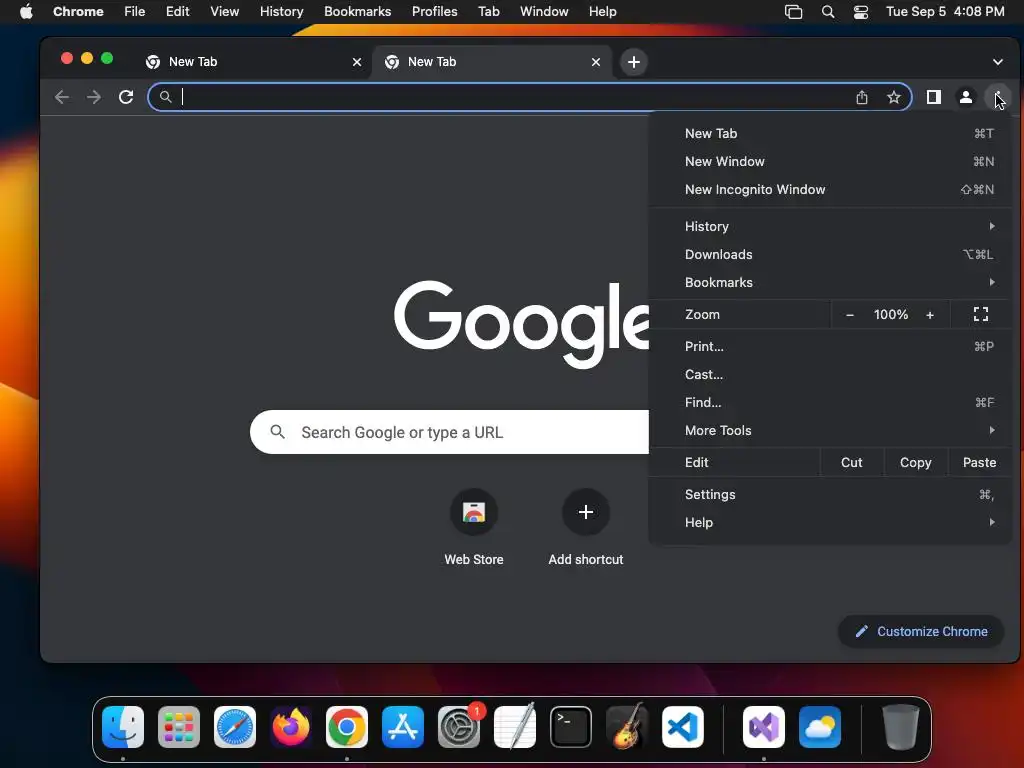Open the profile avatar icon
The width and height of the screenshot is (1024, 768).
coord(966,97)
